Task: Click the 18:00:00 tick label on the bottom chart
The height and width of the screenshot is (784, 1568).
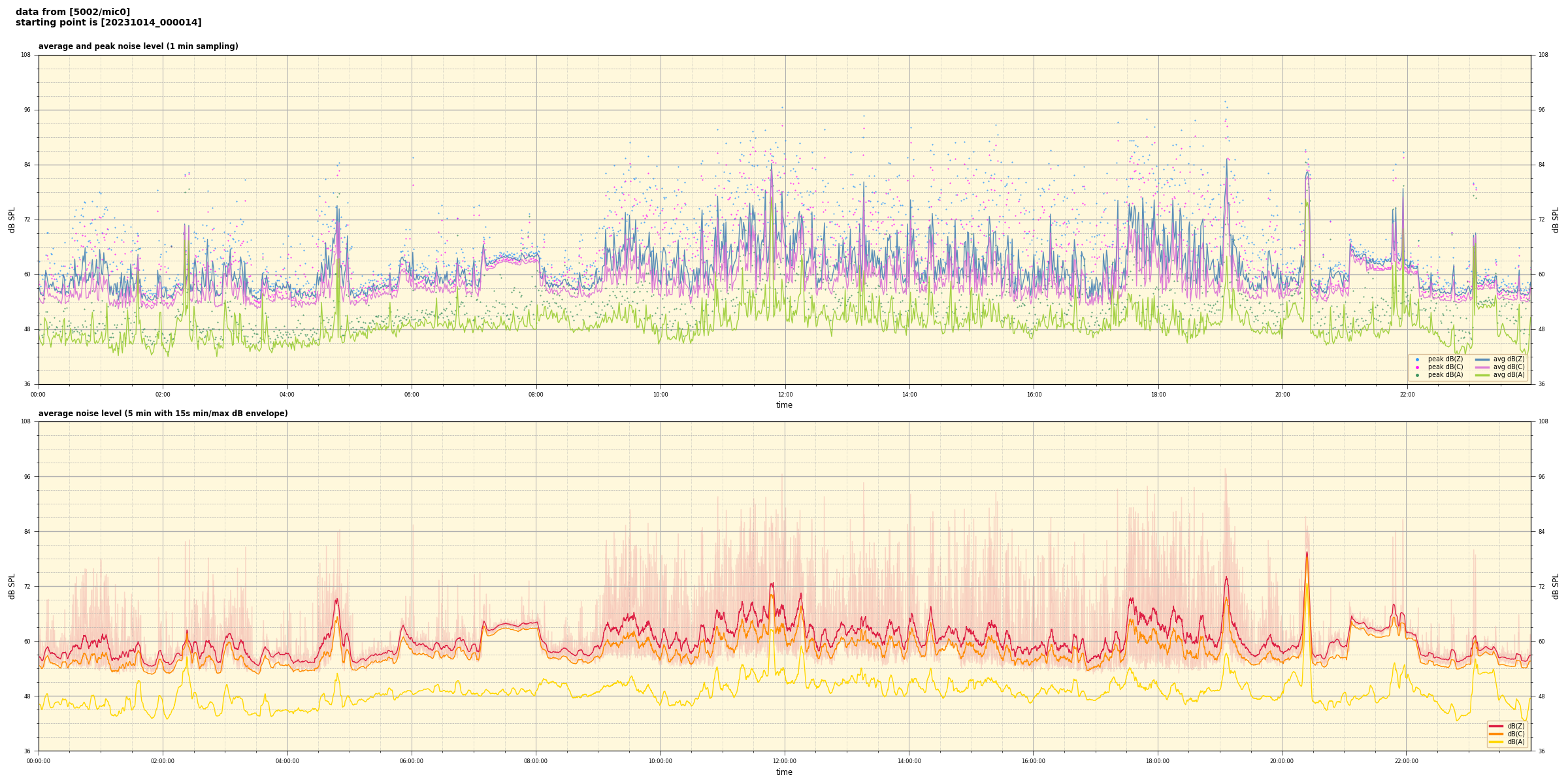Action: [x=1157, y=761]
